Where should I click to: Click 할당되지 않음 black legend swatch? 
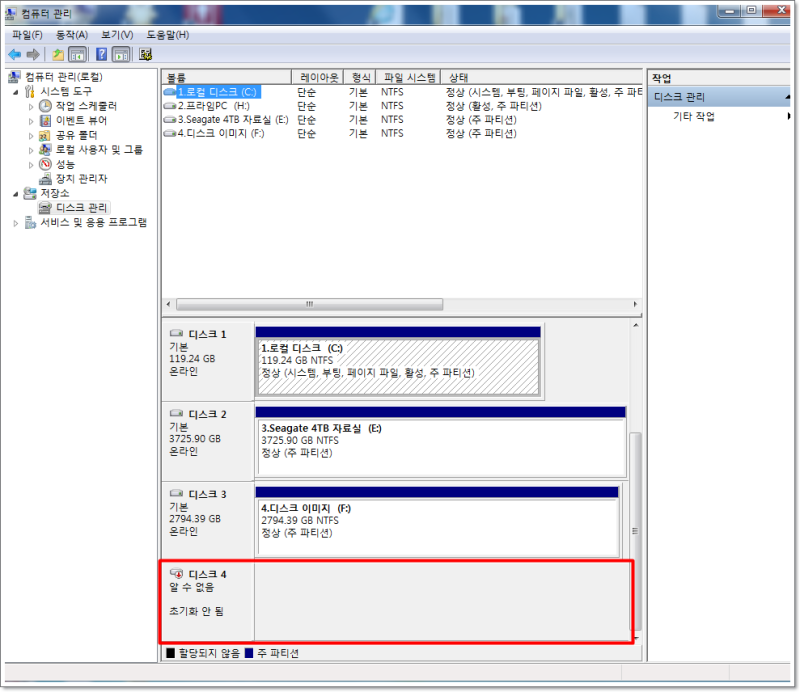[170, 653]
